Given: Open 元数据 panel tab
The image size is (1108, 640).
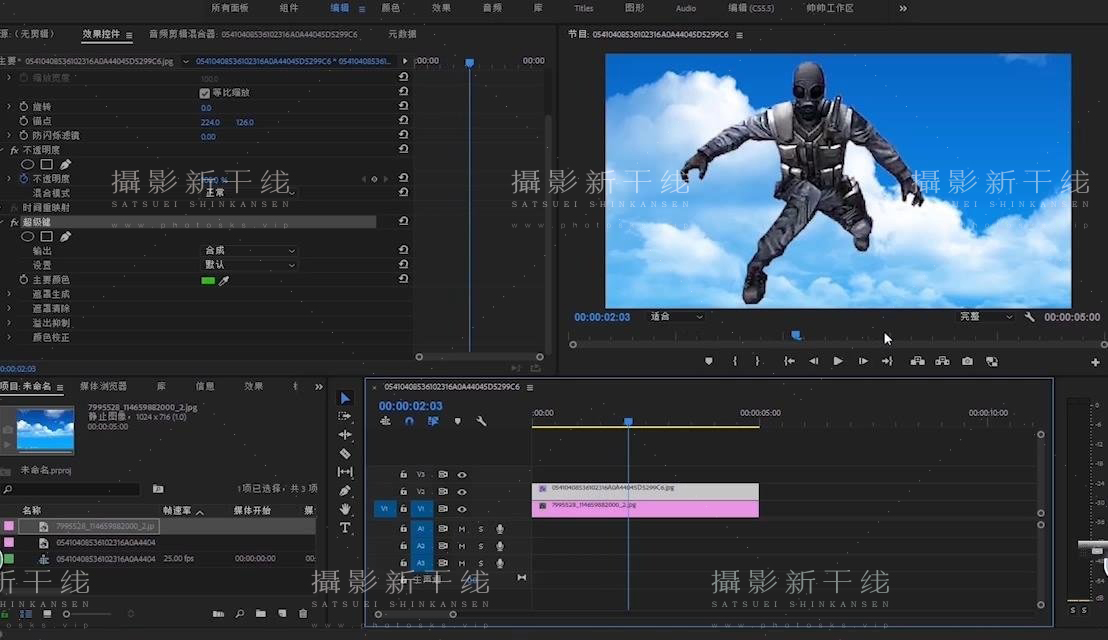Looking at the screenshot, I should click(x=402, y=34).
